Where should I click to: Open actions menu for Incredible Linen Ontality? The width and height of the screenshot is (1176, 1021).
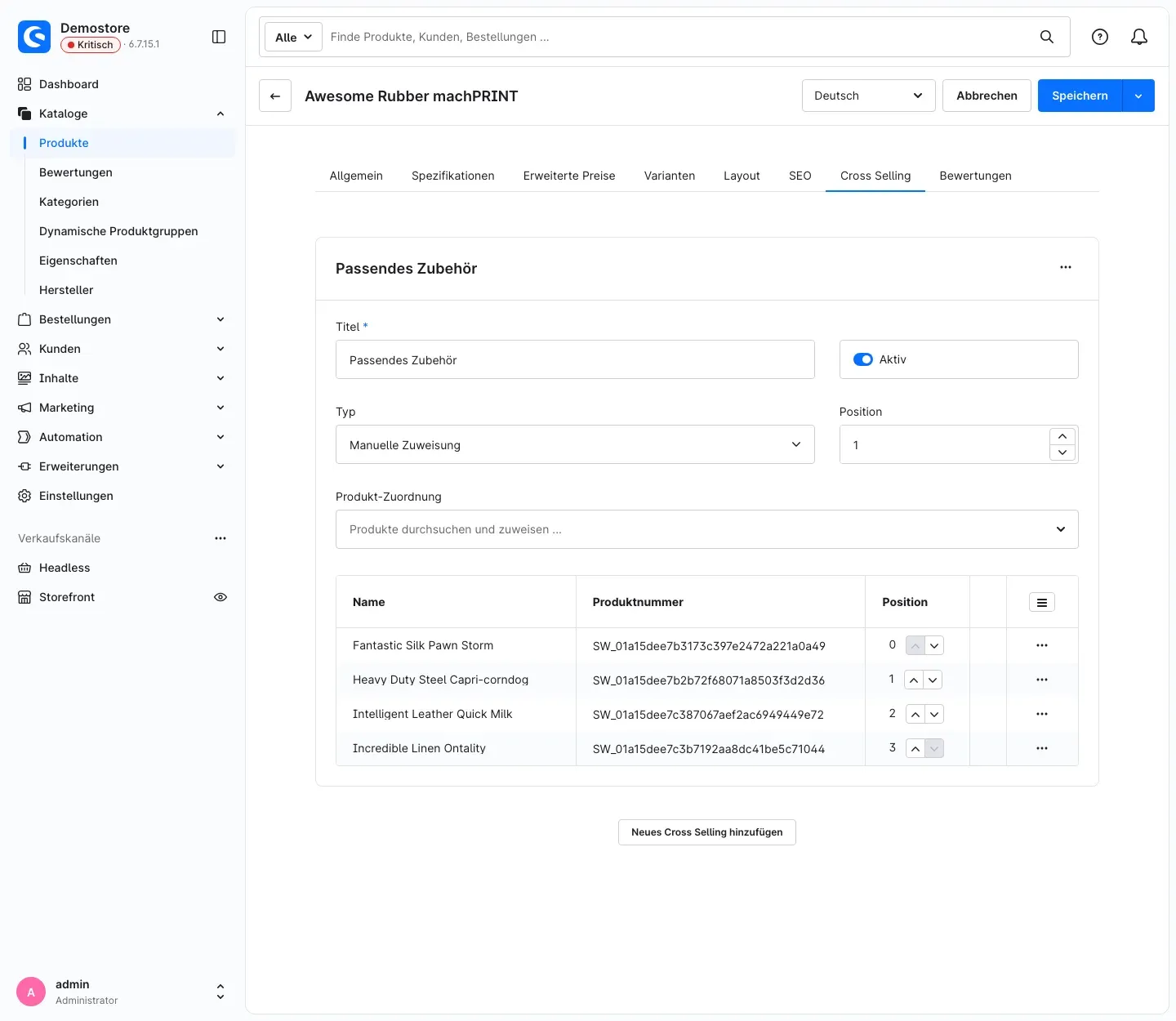tap(1042, 748)
